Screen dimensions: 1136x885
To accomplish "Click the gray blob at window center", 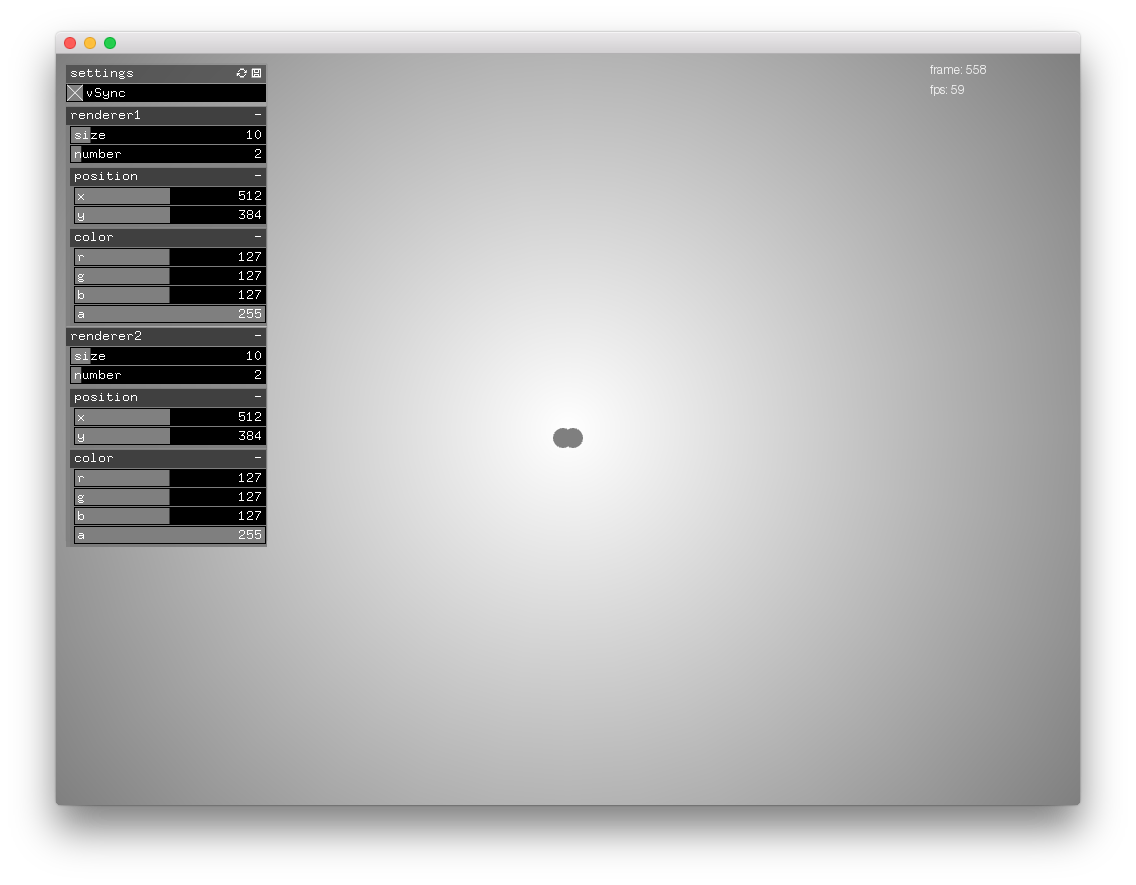I will (567, 437).
